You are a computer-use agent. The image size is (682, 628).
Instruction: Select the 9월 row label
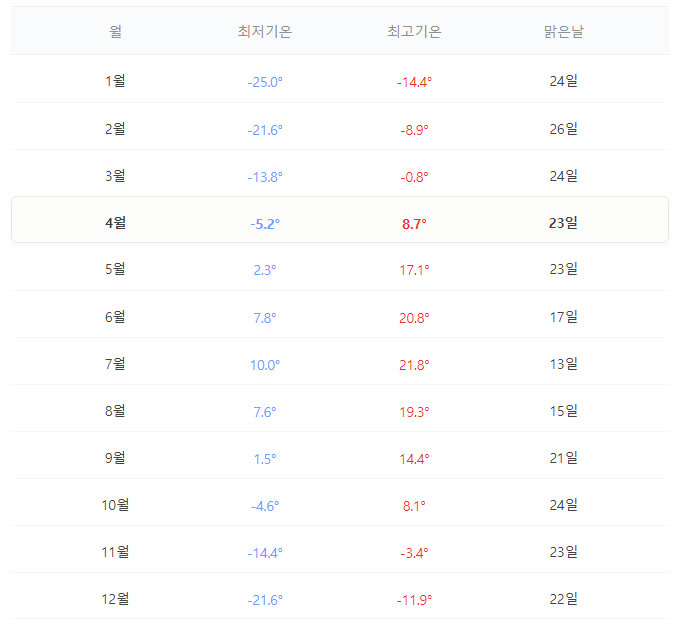coord(115,458)
